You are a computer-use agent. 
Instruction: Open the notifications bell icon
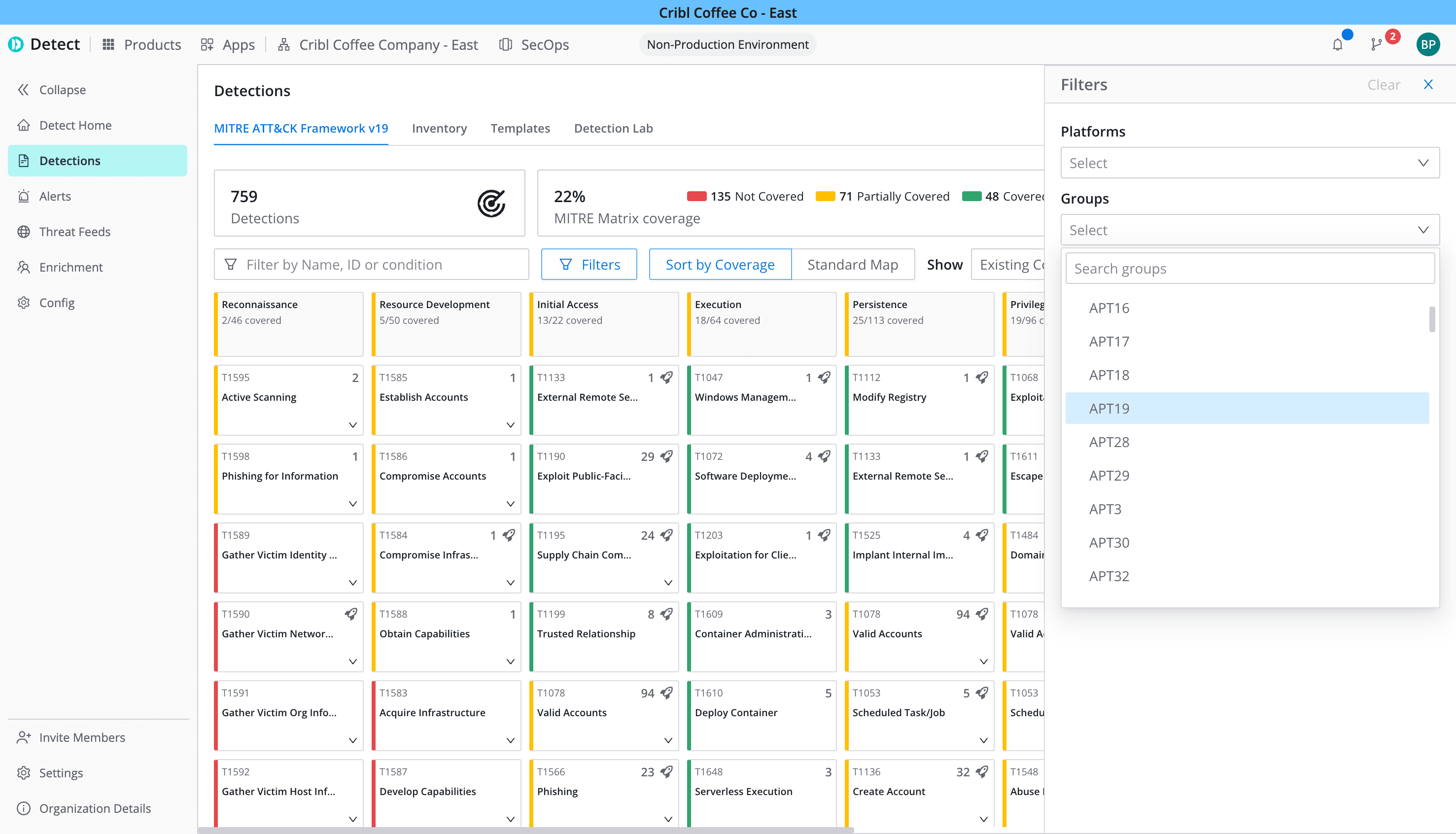click(x=1337, y=45)
